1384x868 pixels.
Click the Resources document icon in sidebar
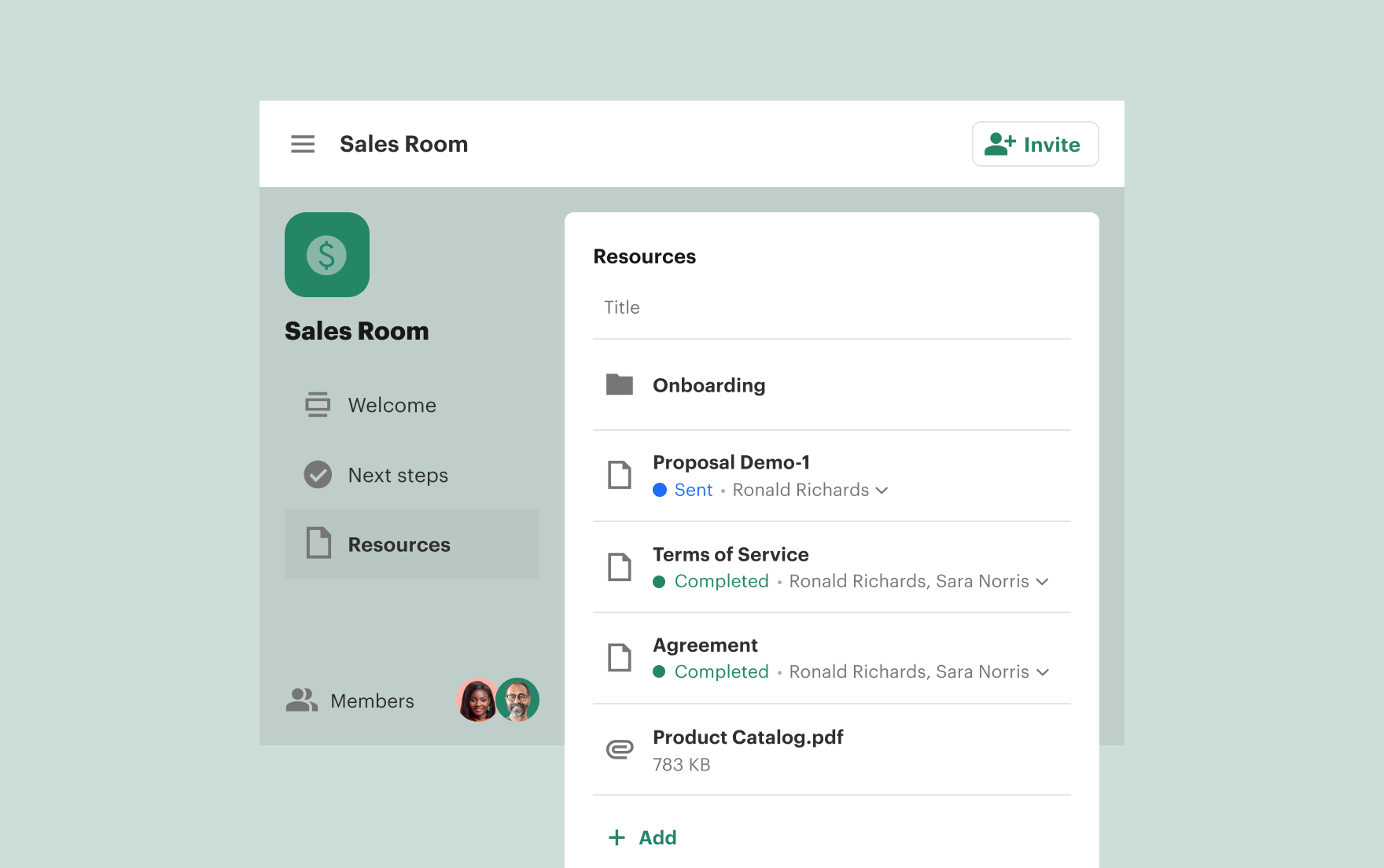click(x=318, y=543)
